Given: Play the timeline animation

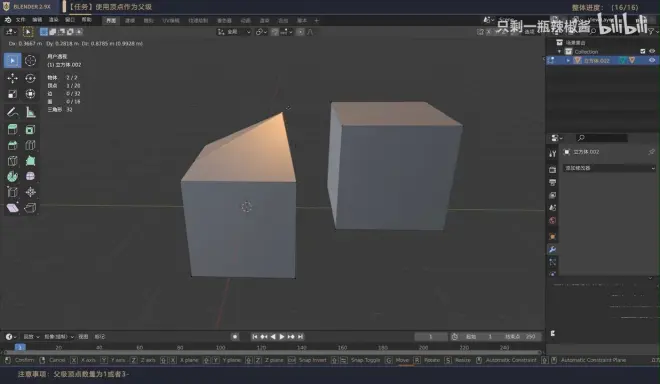Looking at the screenshot, I should pos(282,336).
